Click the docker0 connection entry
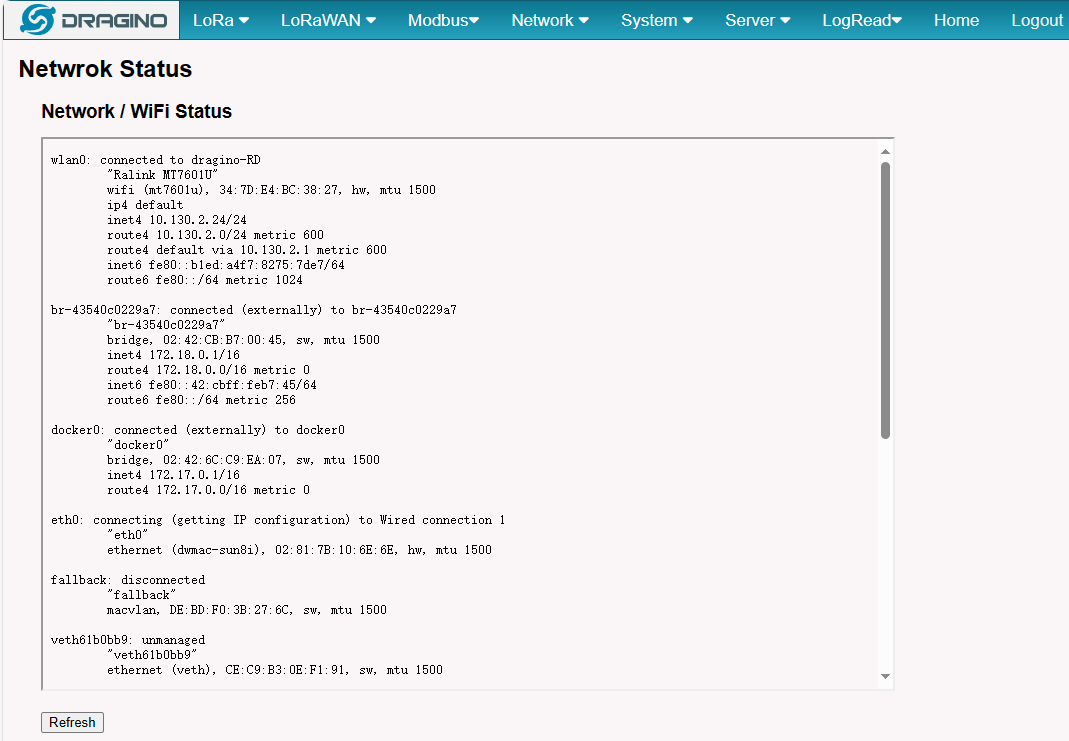The image size is (1069, 741). 198,429
